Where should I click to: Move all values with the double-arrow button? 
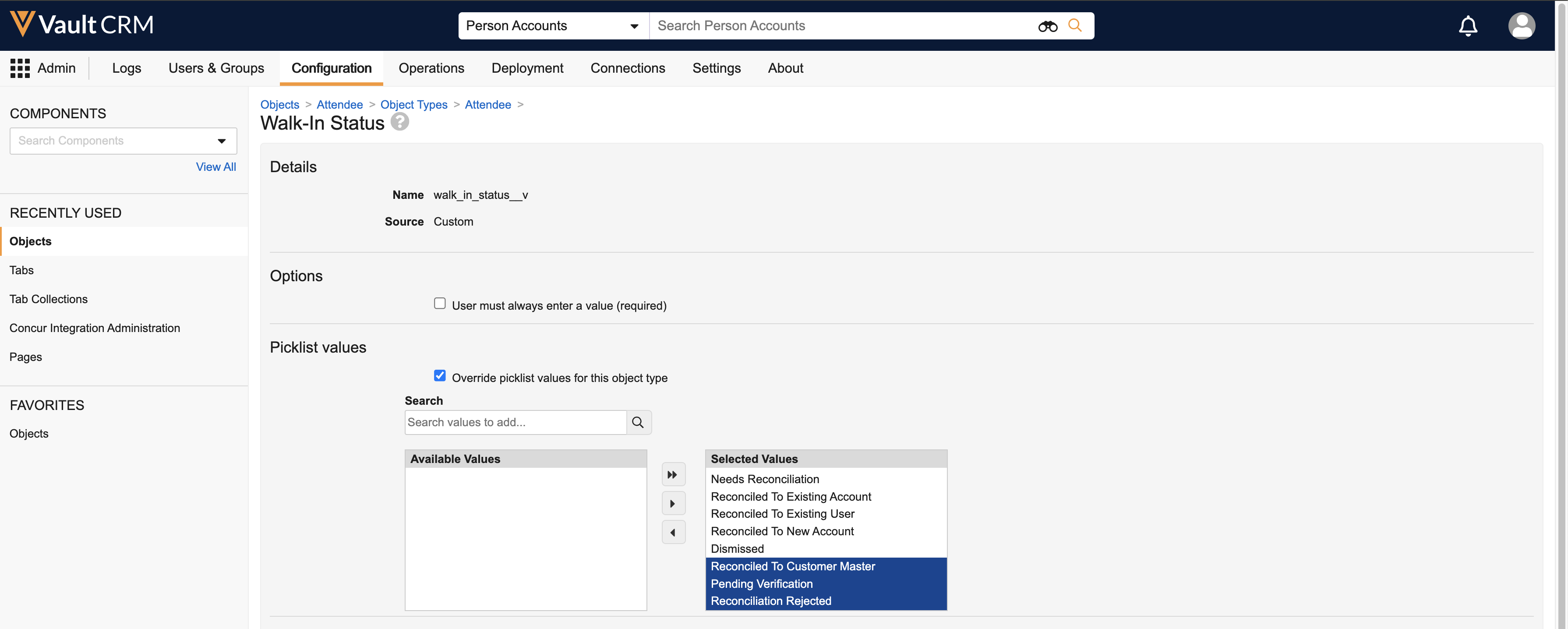(673, 475)
